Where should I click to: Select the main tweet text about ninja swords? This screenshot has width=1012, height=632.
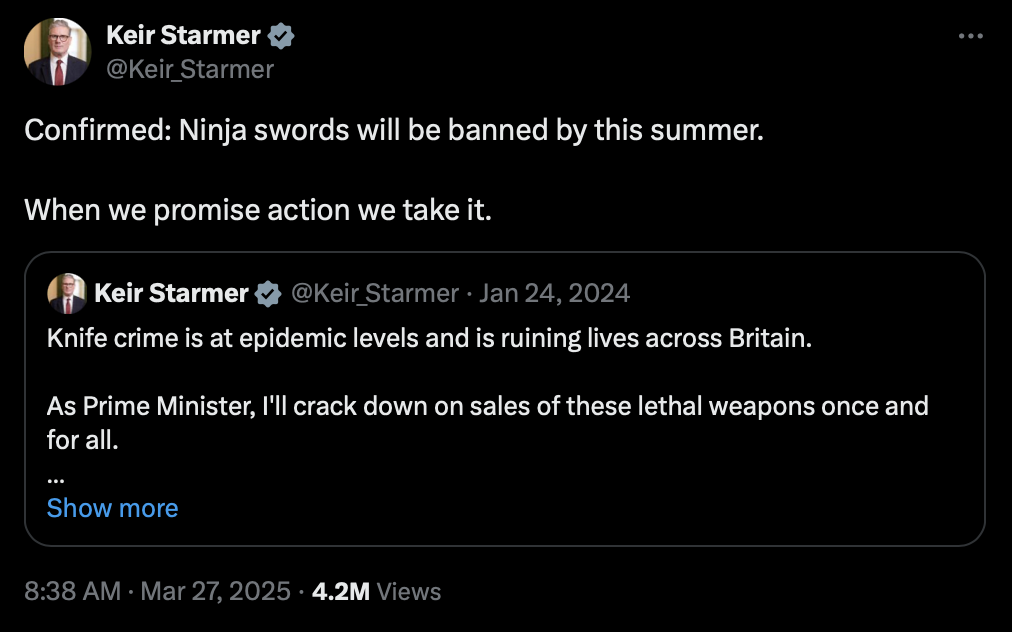point(393,130)
